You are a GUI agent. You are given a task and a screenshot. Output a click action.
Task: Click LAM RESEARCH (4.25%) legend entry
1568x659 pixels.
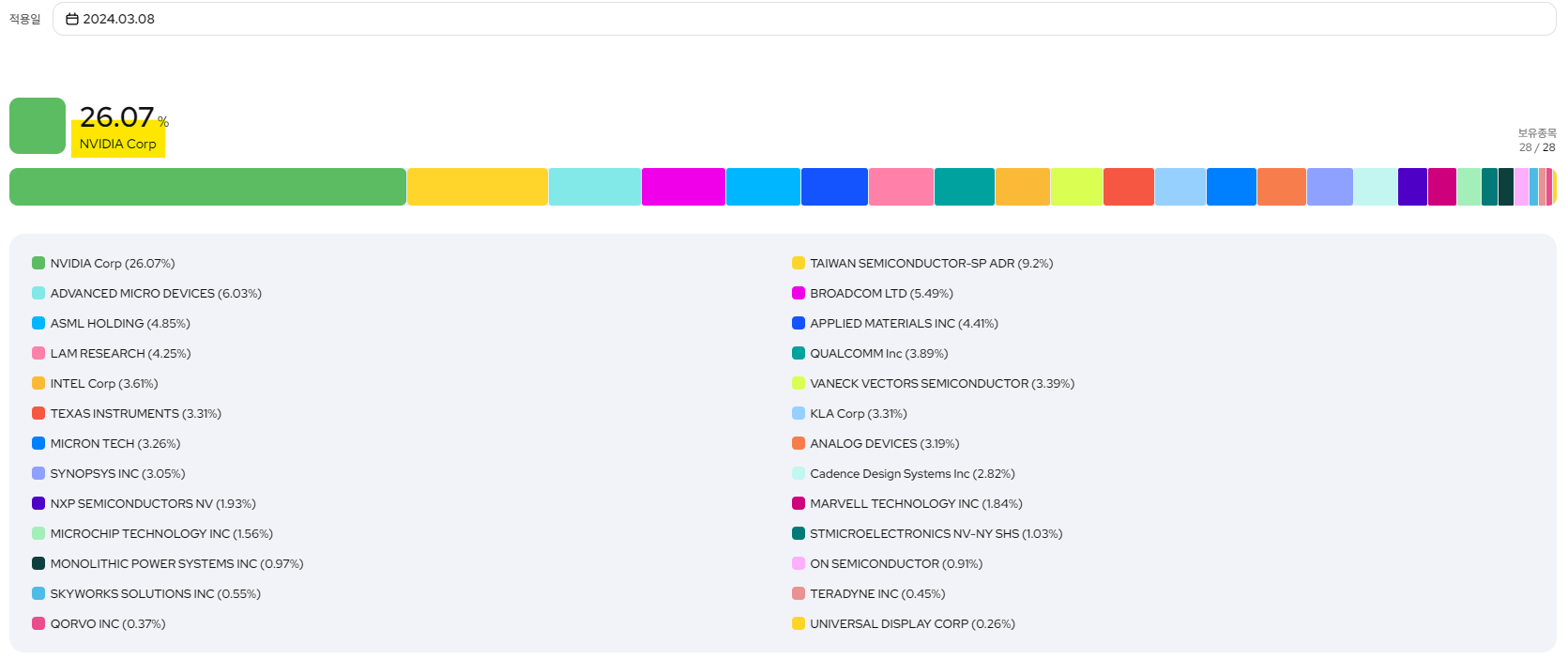click(112, 354)
